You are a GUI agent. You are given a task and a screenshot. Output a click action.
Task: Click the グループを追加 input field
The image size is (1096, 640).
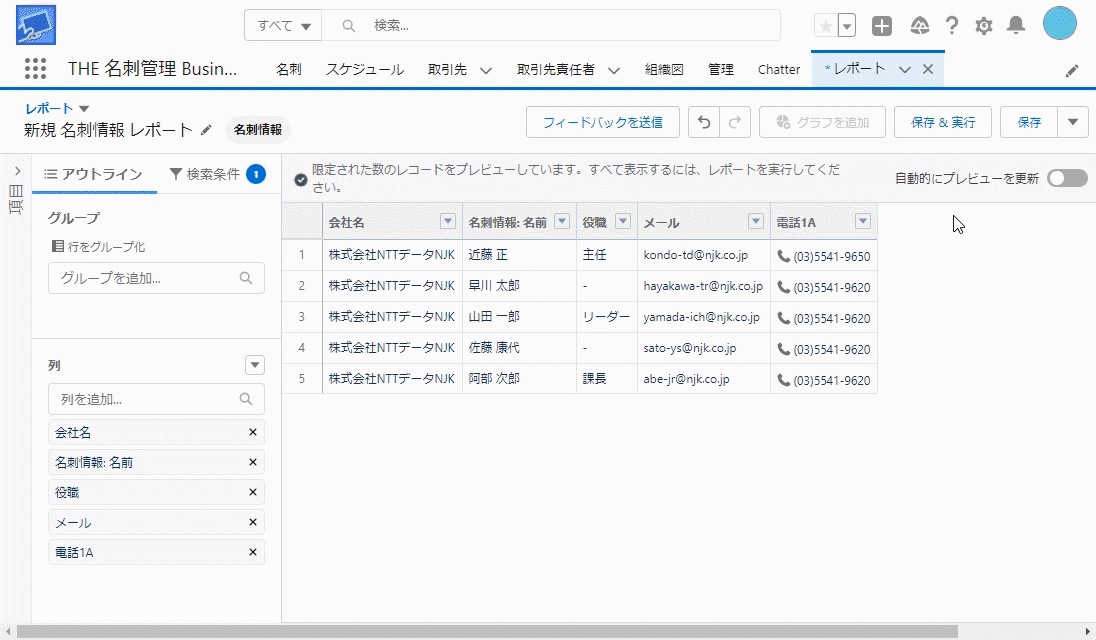click(x=157, y=278)
